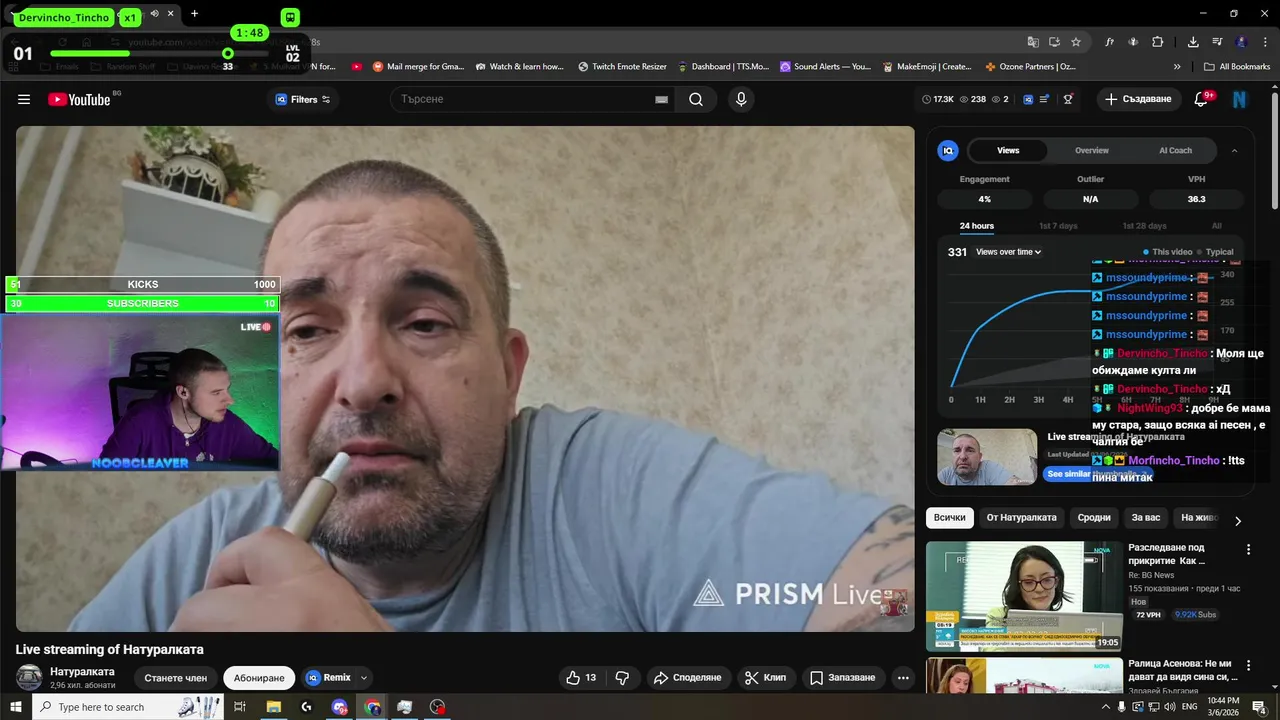Image resolution: width=1280 pixels, height=720 pixels.
Task: Select the От Натуралката filter chip
Action: tap(1021, 518)
